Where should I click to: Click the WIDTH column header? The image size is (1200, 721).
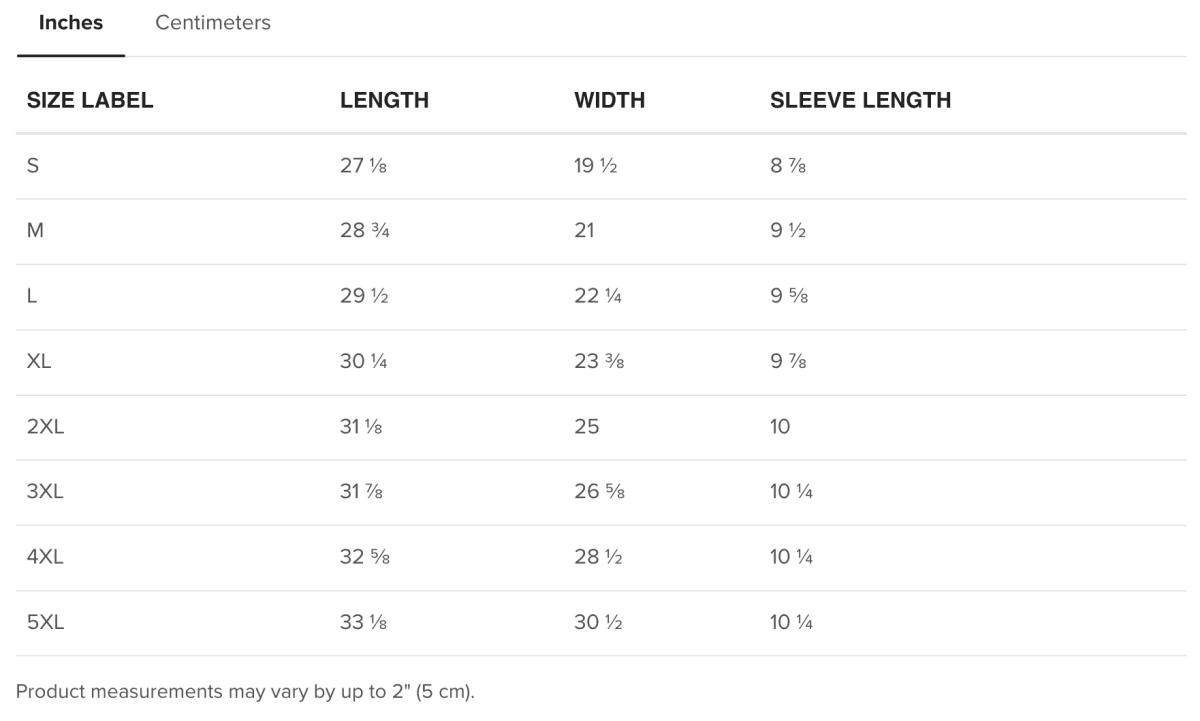pos(609,100)
